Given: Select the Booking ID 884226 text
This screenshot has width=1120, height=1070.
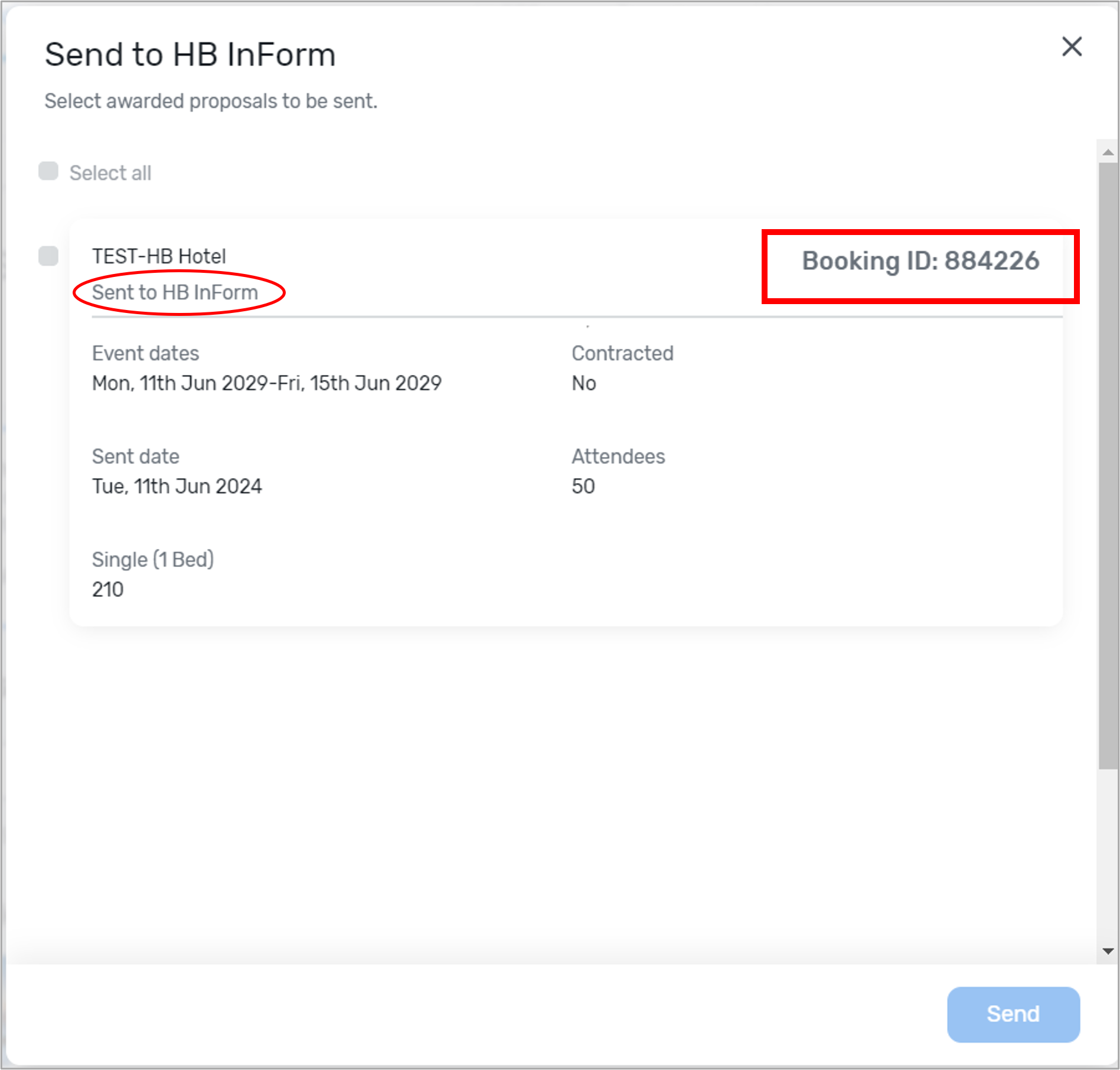Looking at the screenshot, I should click(x=920, y=260).
